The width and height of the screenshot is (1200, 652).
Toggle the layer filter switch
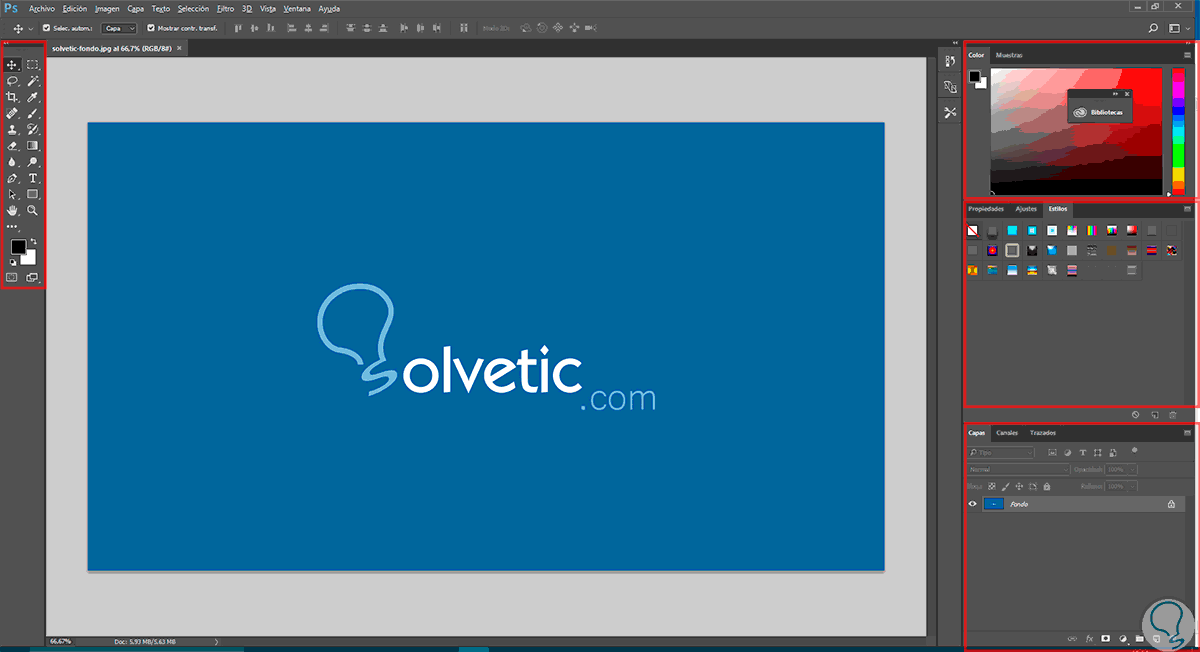(1134, 451)
